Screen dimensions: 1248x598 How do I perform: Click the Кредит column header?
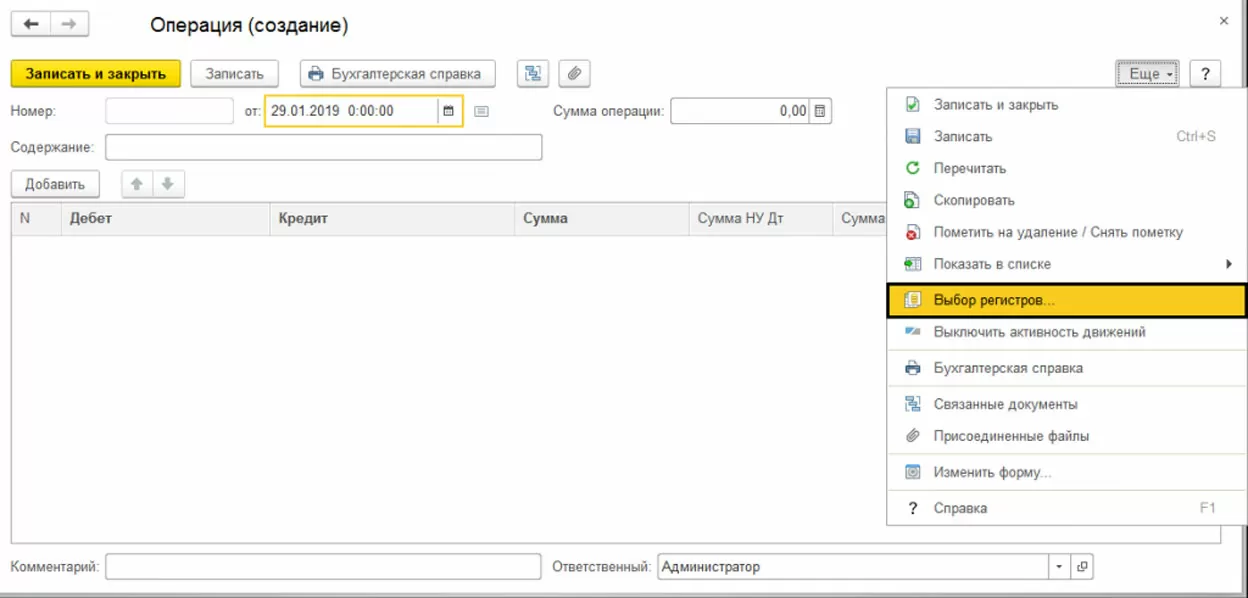(392, 218)
